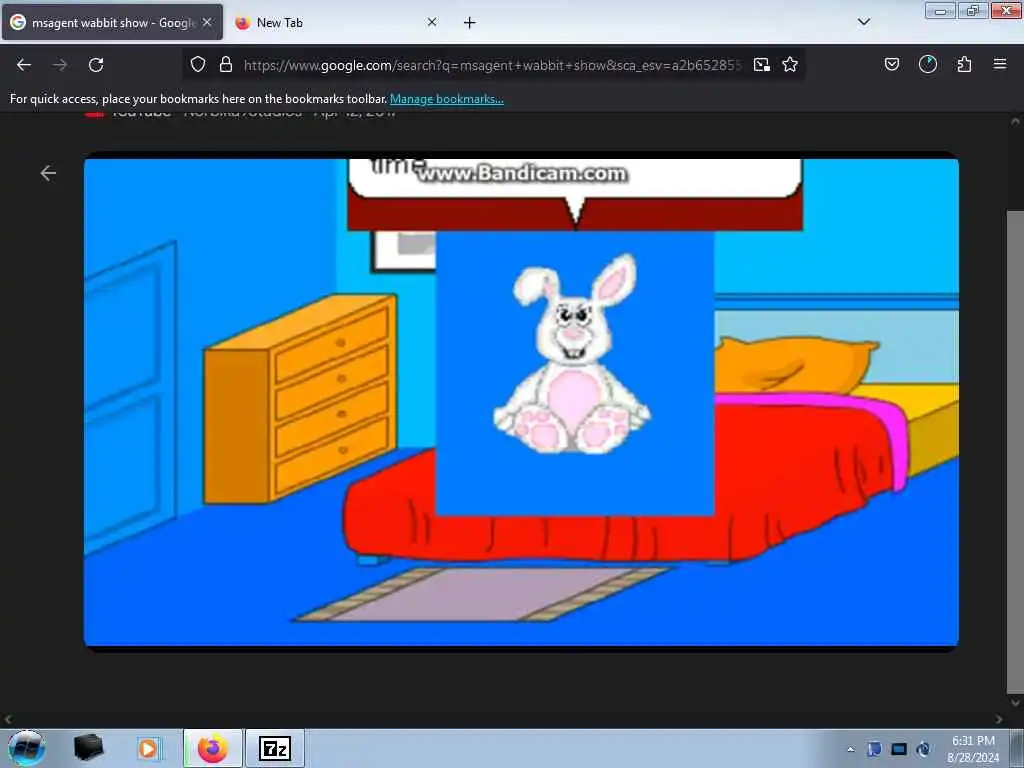This screenshot has height=768, width=1024.
Task: Return with the left arrow beside video
Action: (48, 173)
